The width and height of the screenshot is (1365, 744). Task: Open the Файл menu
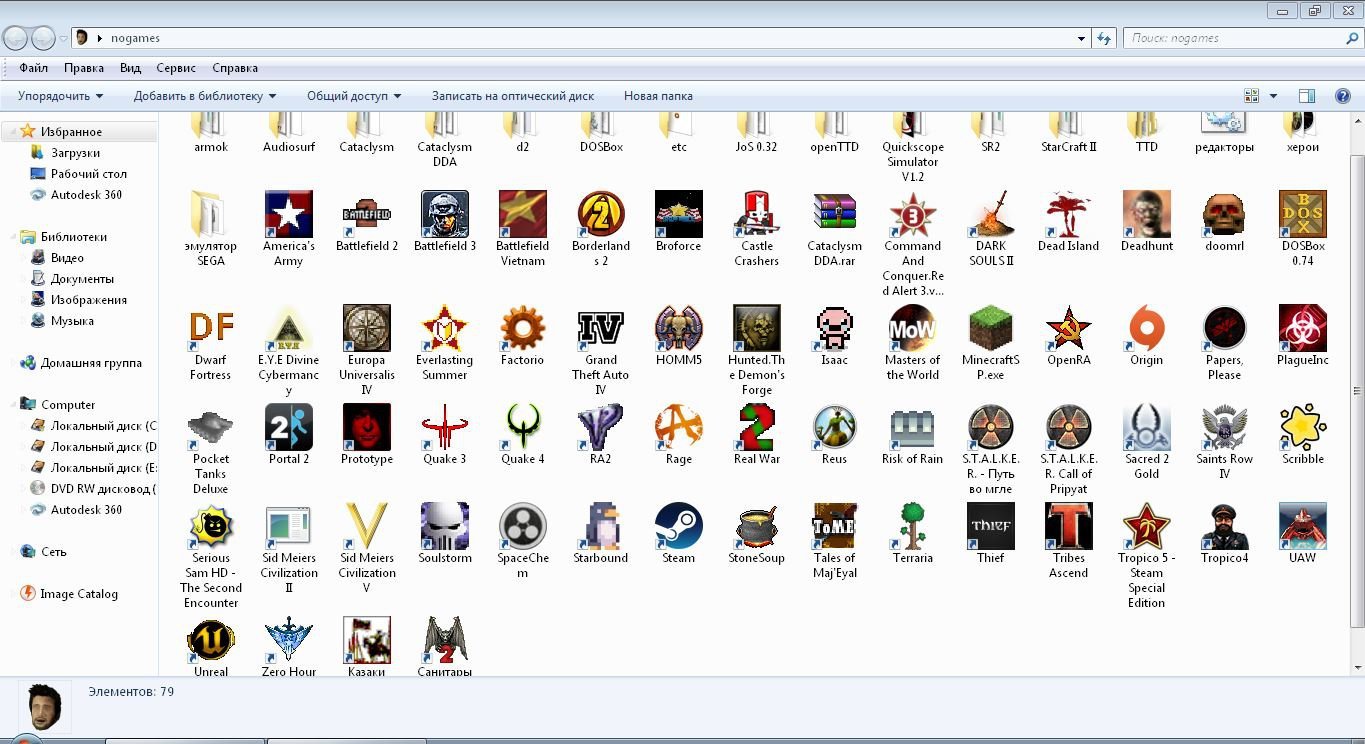tap(33, 68)
